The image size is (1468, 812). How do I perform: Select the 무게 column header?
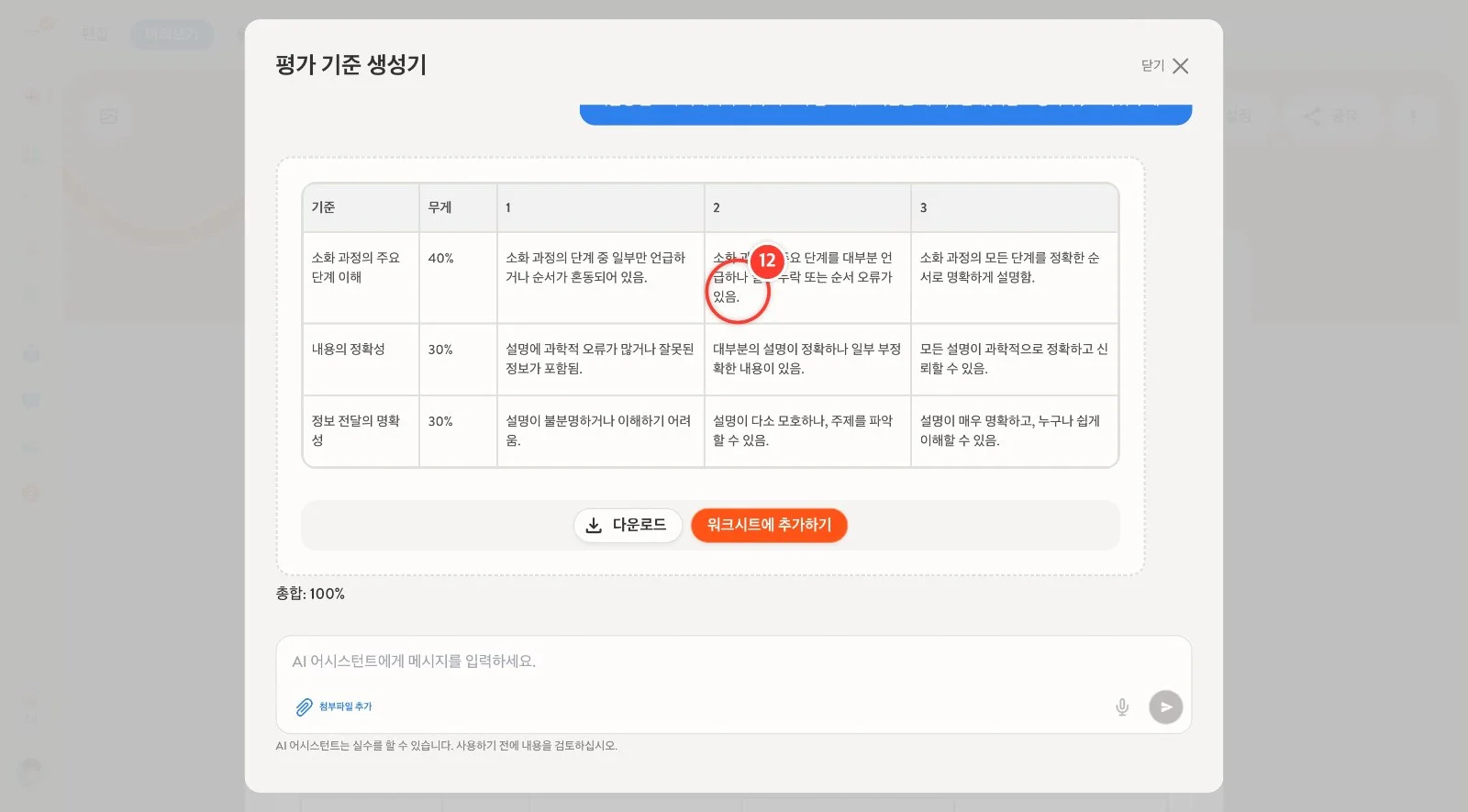(x=458, y=207)
